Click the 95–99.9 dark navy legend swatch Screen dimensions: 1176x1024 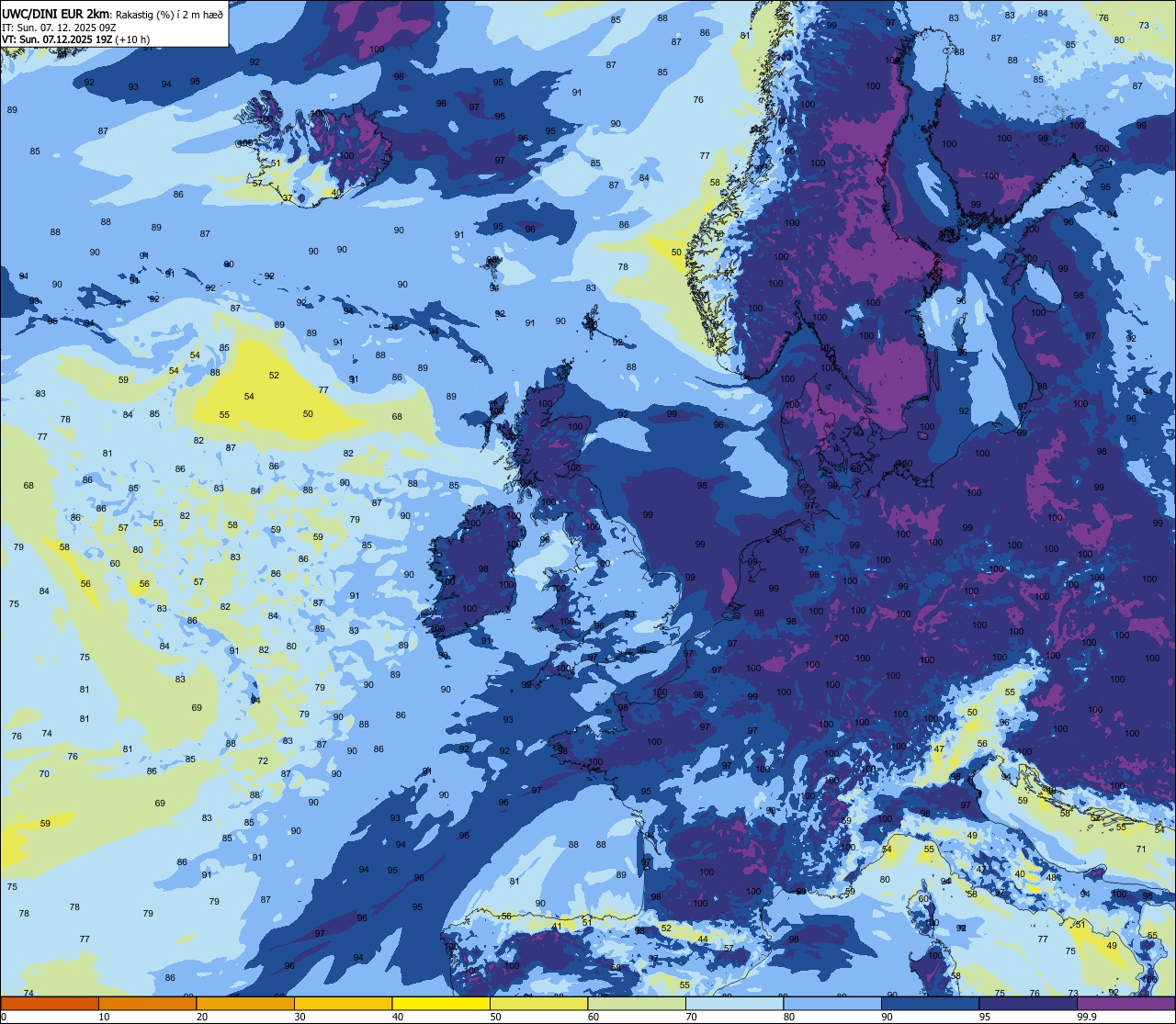point(1028,1003)
